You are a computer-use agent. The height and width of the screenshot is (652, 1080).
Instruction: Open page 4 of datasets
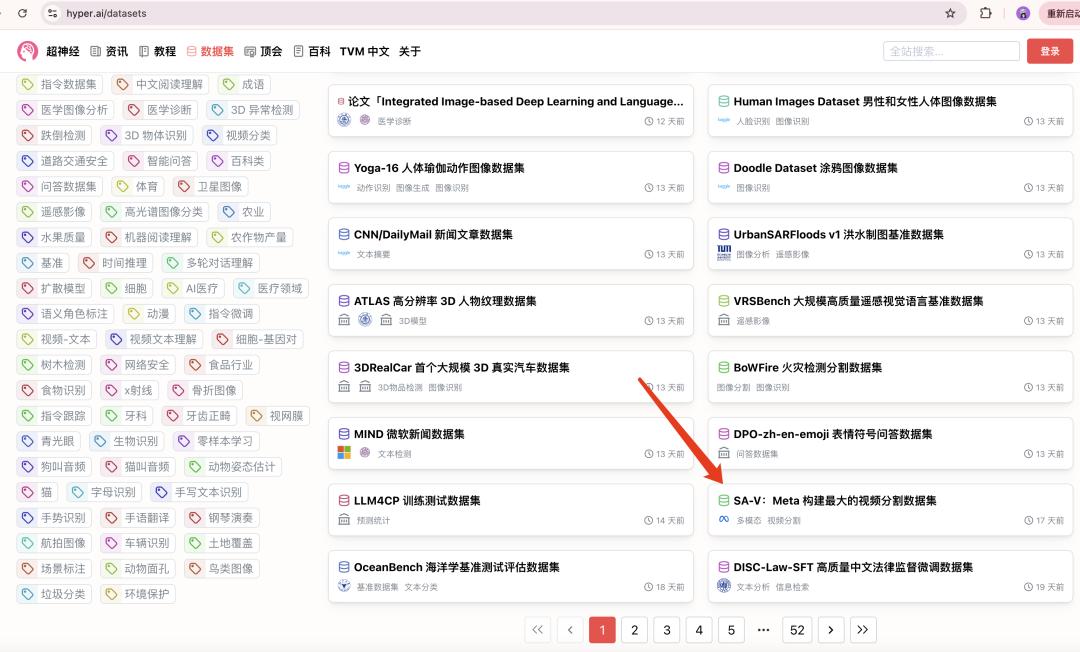(699, 629)
